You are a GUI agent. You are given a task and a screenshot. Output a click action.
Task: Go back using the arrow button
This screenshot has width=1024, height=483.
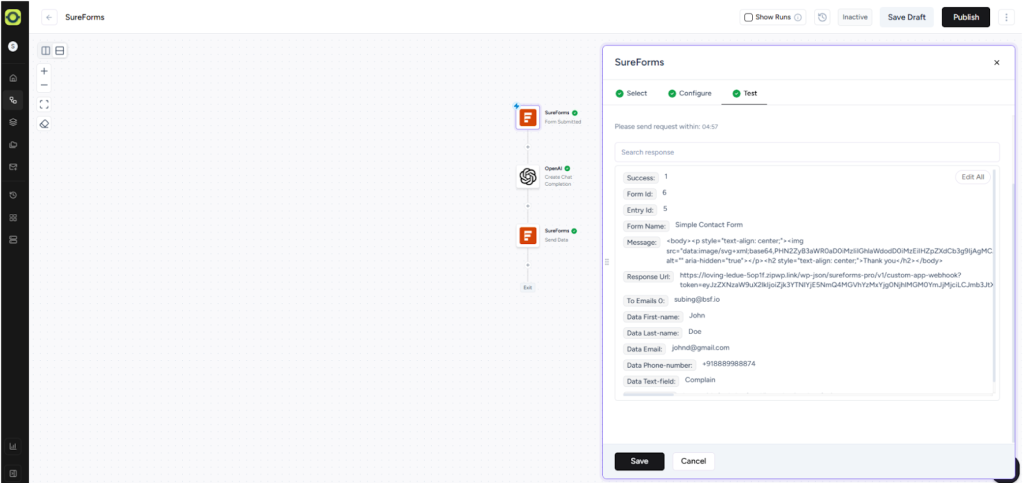[x=50, y=17]
